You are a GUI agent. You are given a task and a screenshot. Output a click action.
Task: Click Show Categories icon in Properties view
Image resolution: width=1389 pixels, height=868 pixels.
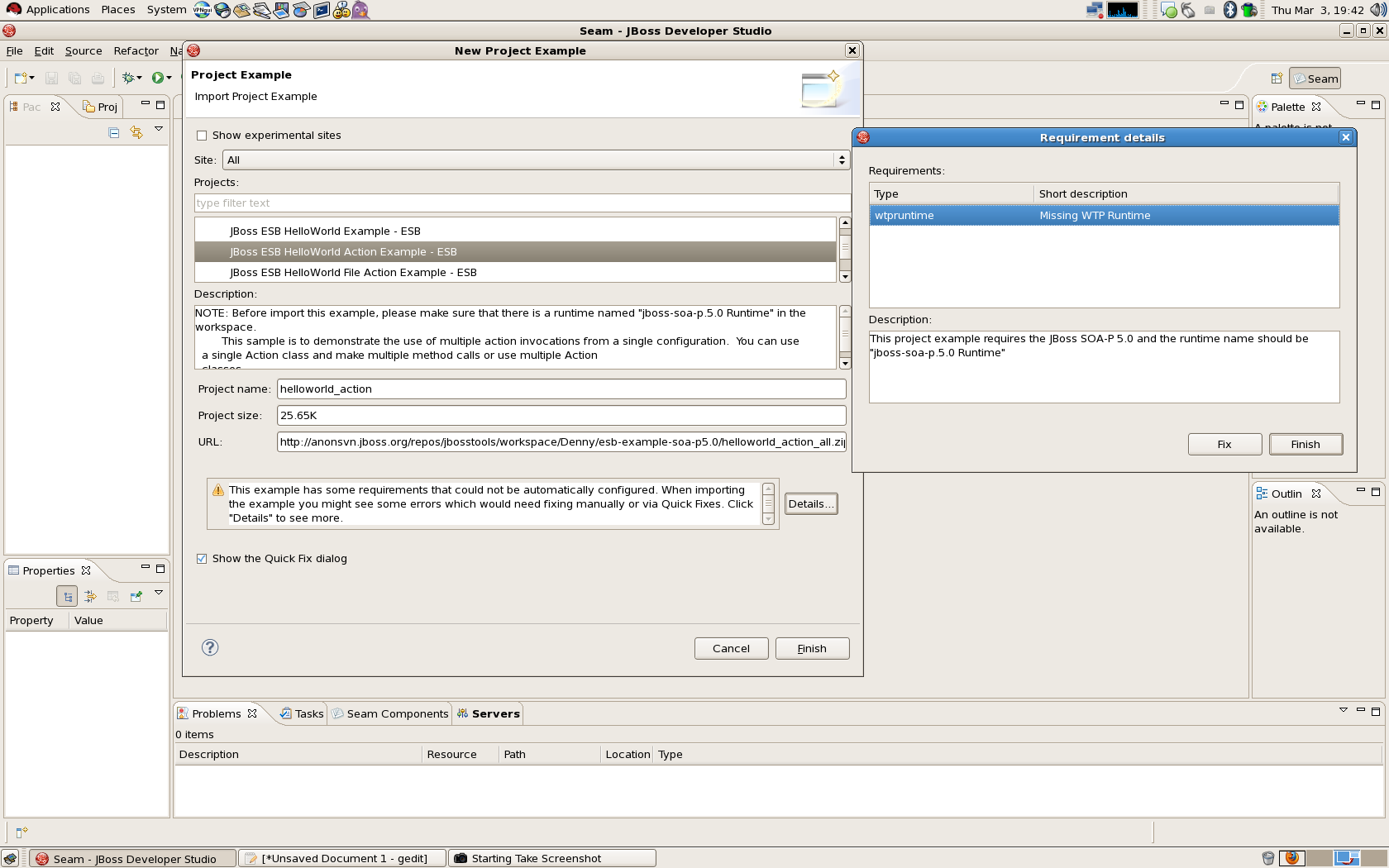pyautogui.click(x=67, y=596)
